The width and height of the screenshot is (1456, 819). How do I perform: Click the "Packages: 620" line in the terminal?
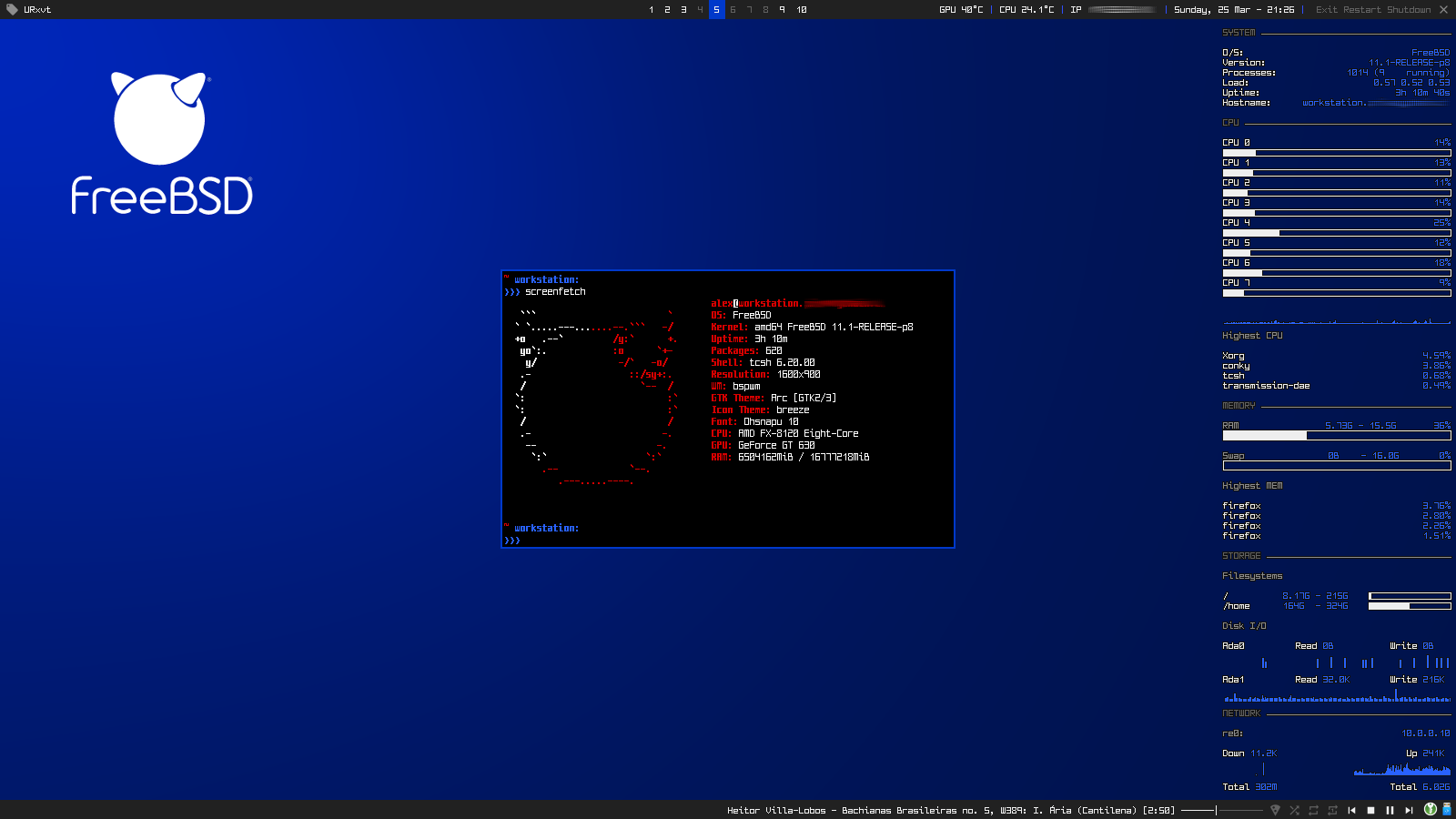tap(746, 351)
